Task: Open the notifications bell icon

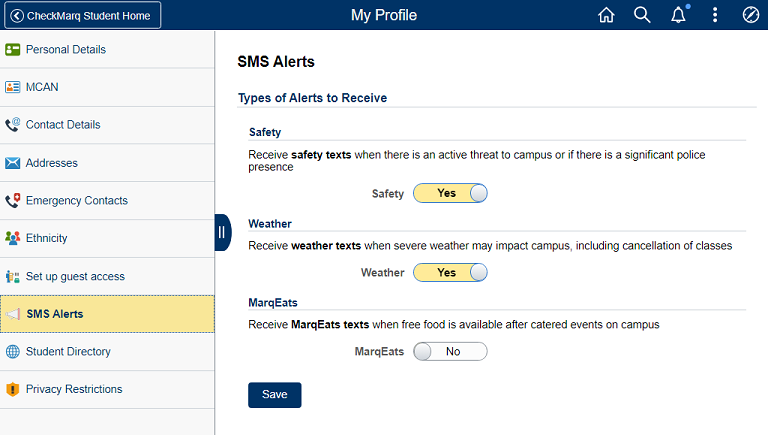Action: (679, 15)
